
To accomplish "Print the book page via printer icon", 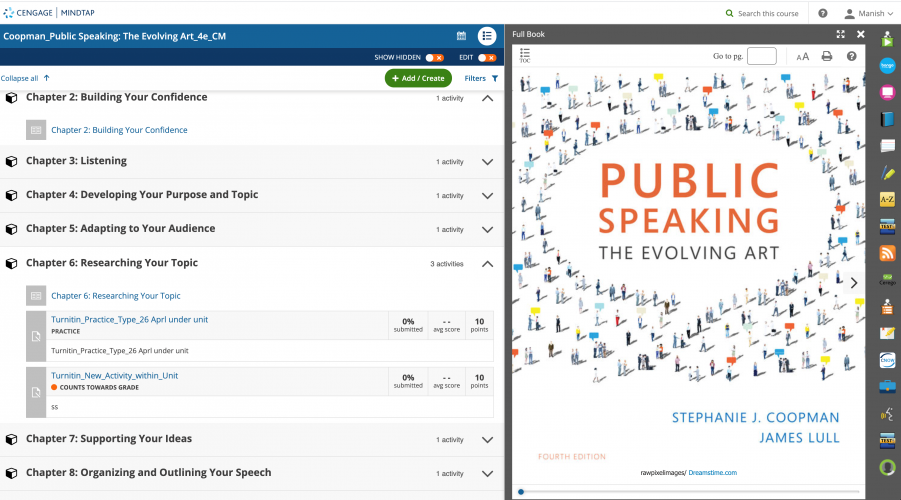I will click(826, 56).
